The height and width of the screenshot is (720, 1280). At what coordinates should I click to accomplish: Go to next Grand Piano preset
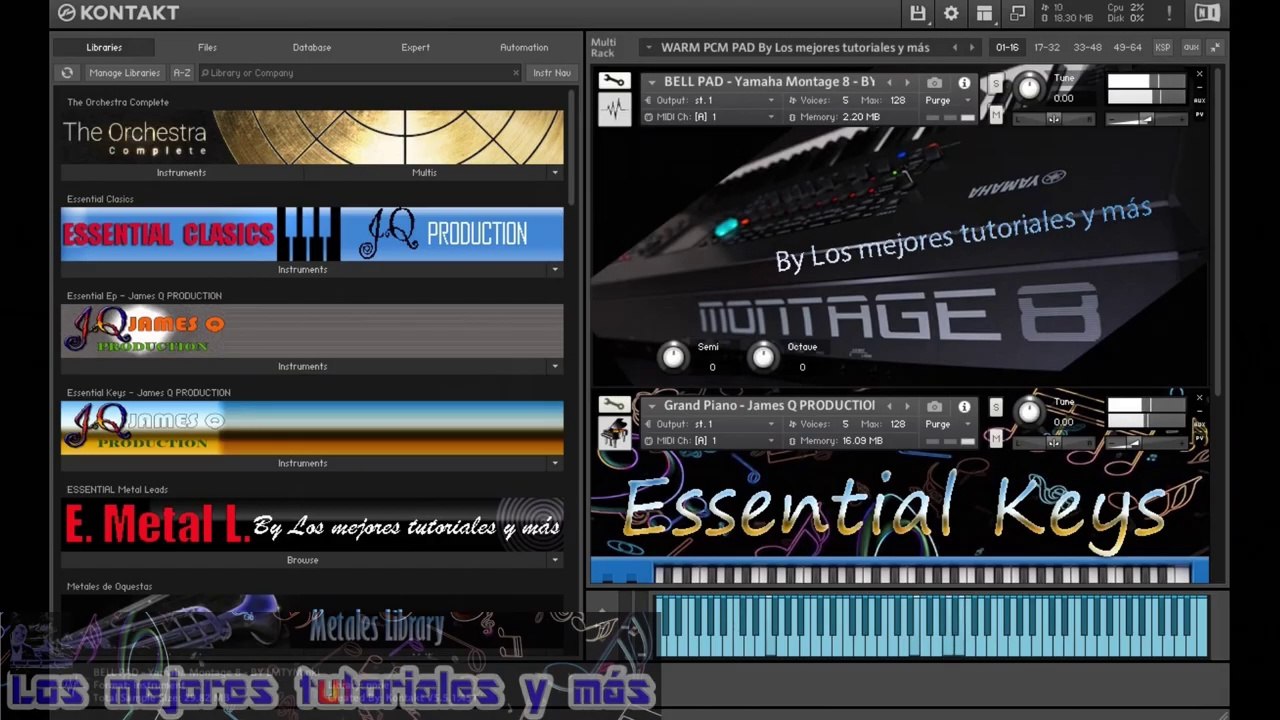tap(907, 406)
